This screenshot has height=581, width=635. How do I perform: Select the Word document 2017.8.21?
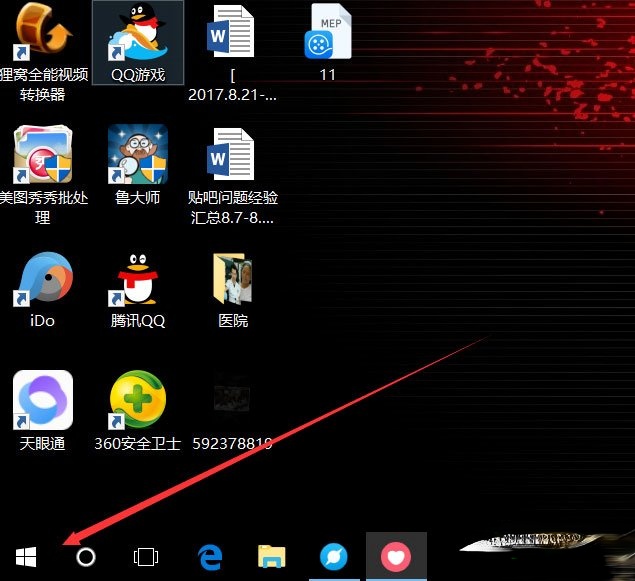(232, 33)
